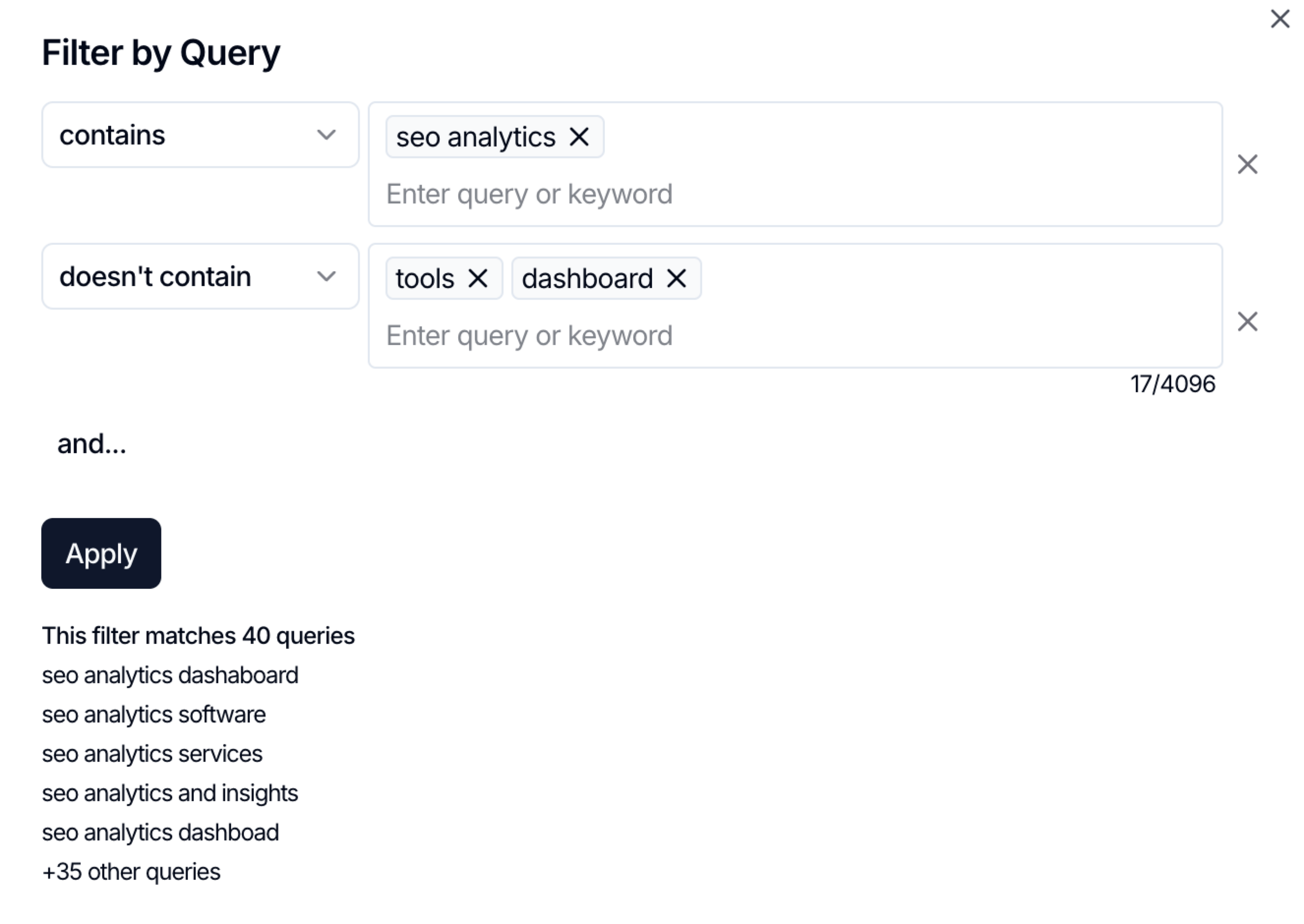The width and height of the screenshot is (1304, 924).
Task: Show the '+35 other queries' list
Action: coord(131,871)
